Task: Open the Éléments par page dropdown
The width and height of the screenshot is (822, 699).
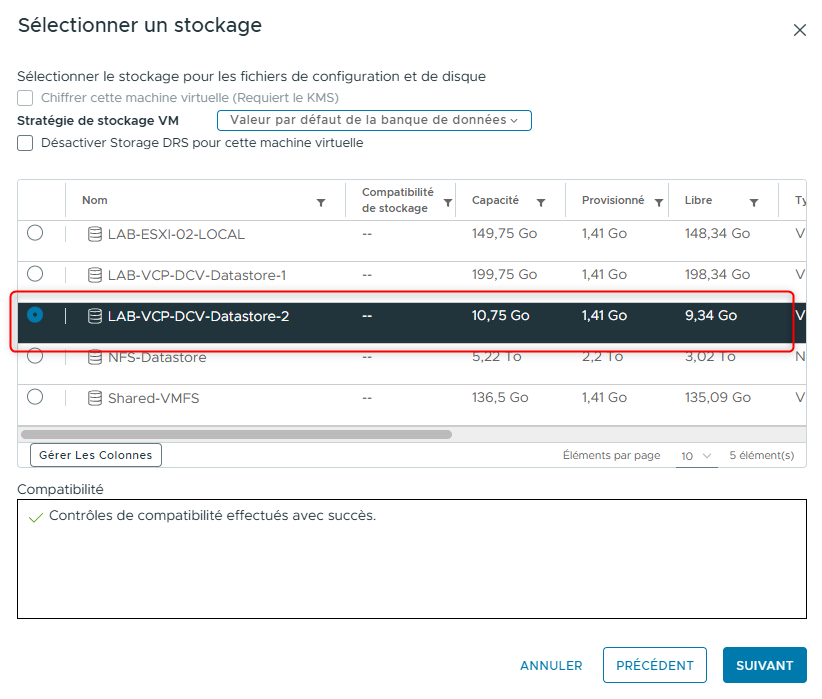Action: (x=696, y=455)
